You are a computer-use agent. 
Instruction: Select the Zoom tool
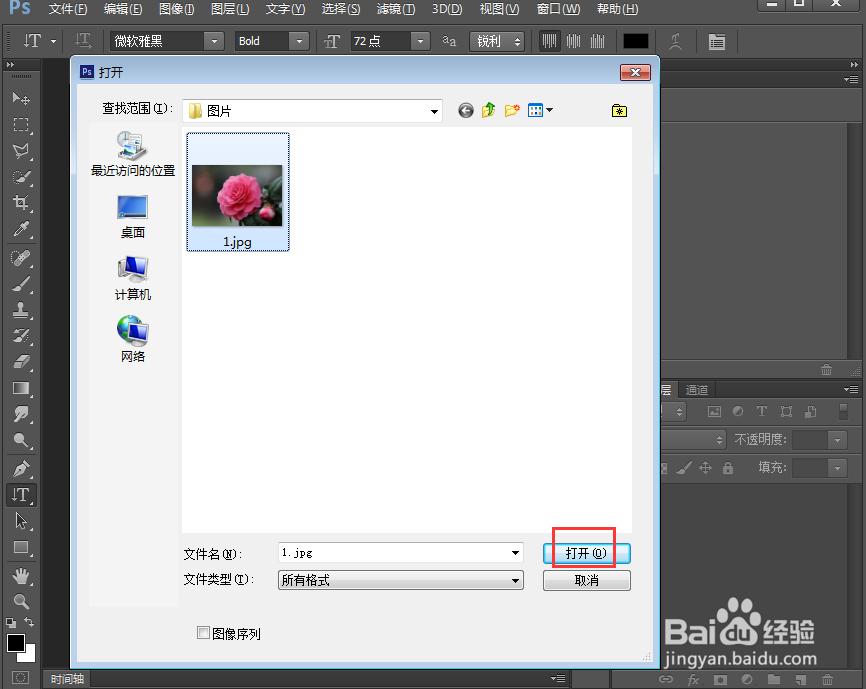pyautogui.click(x=21, y=601)
